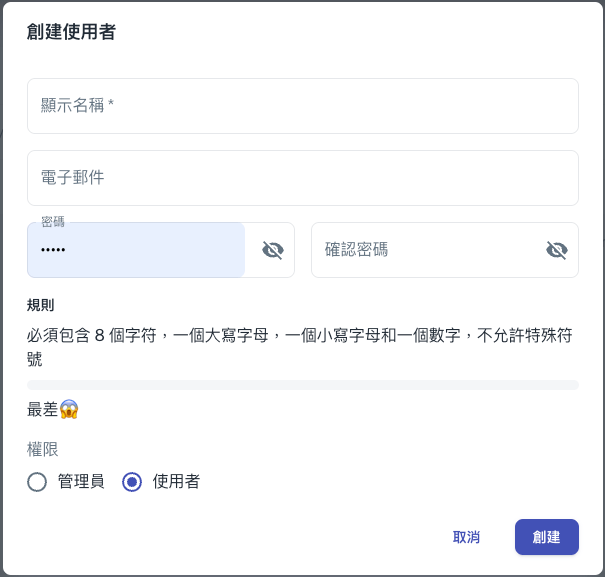Screen dimensions: 605x577
Task: Select the 使用者 radio button
Action: [x=132, y=482]
